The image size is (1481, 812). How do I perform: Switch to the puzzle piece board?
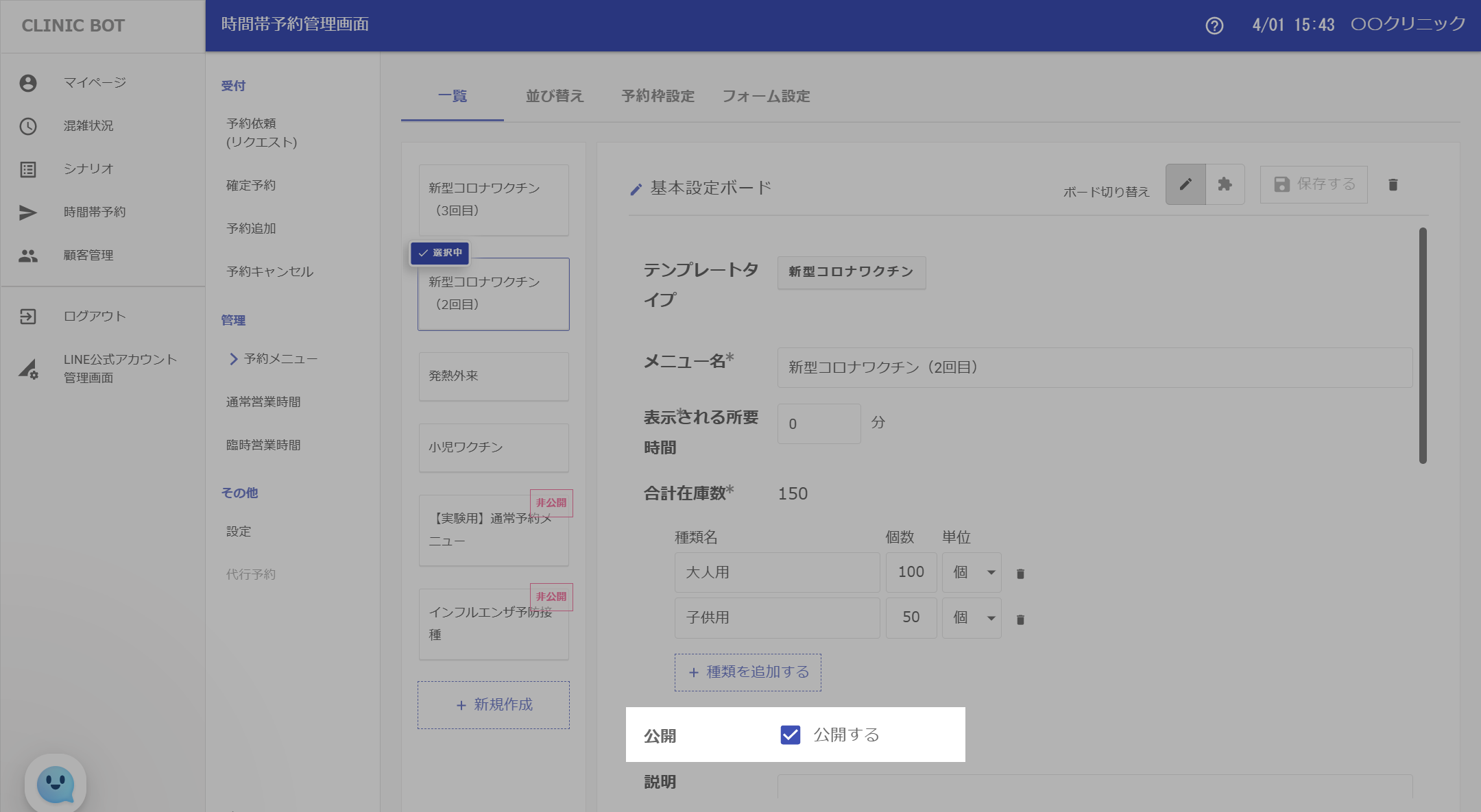point(1225,184)
